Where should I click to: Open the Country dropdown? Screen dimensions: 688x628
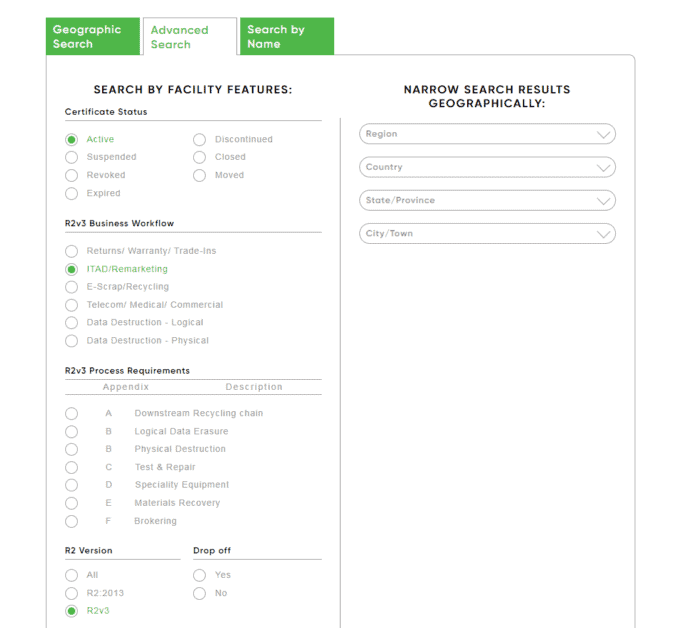(487, 167)
